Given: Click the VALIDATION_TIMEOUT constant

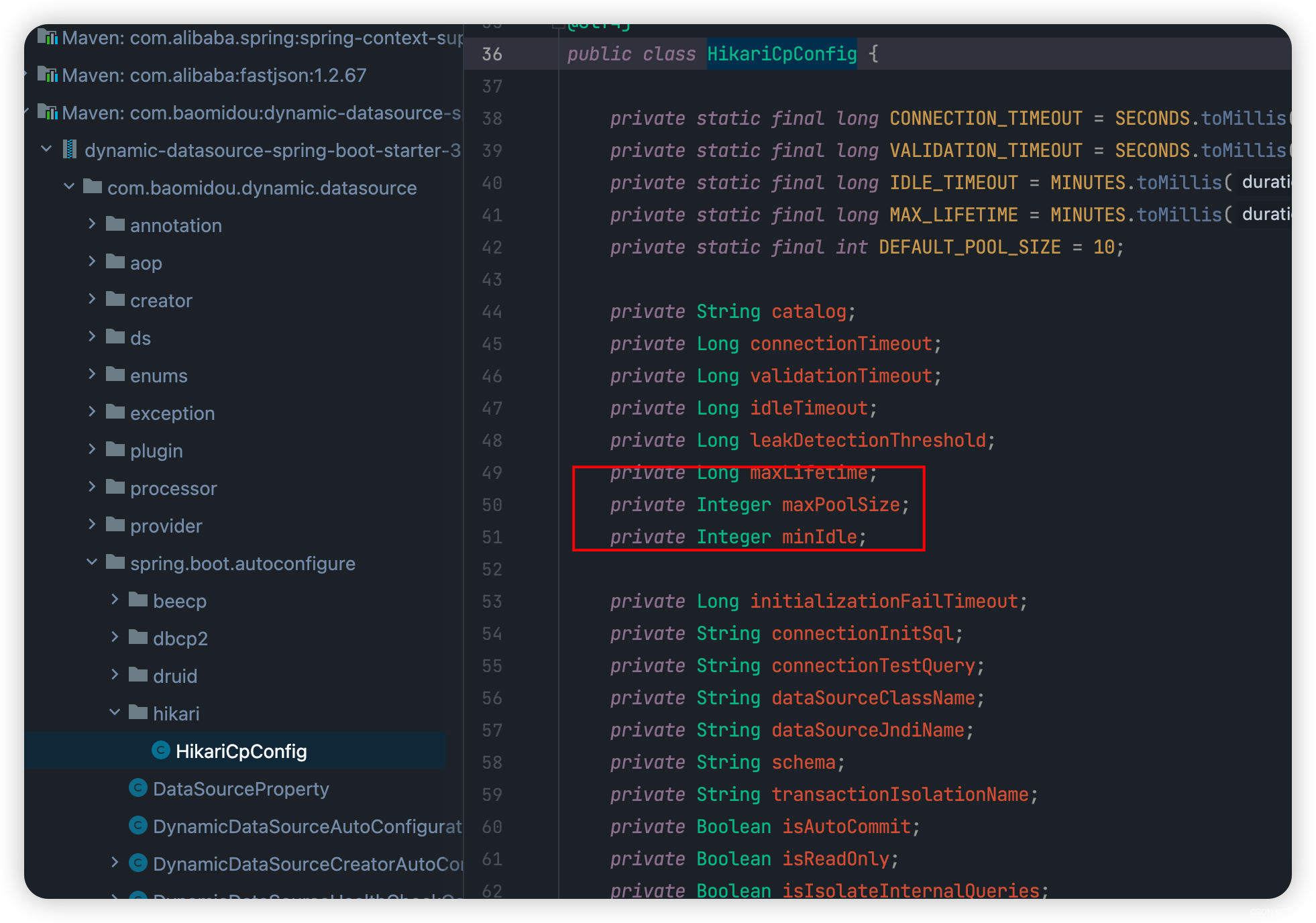Looking at the screenshot, I should 986,150.
